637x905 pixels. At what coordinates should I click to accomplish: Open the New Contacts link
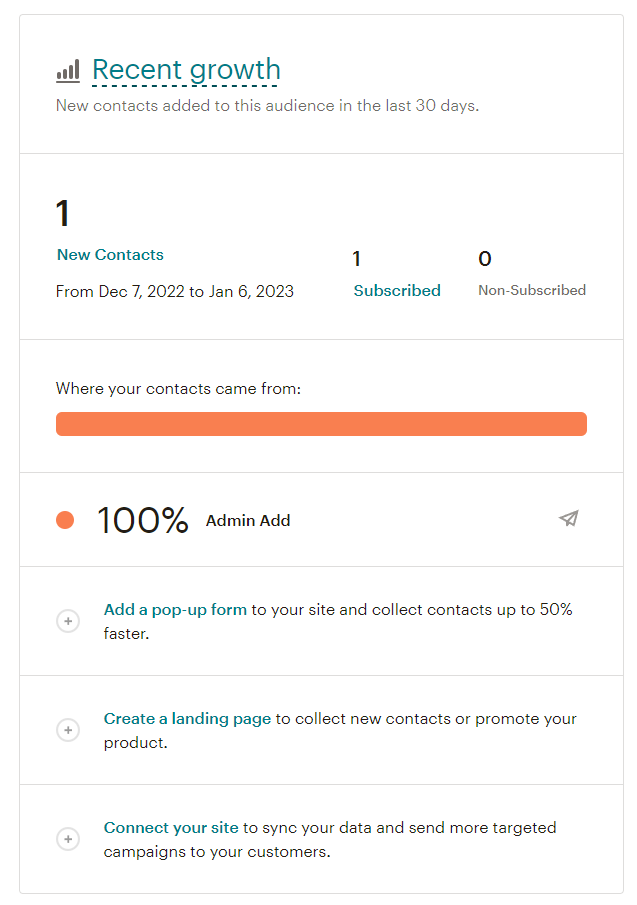click(x=110, y=255)
